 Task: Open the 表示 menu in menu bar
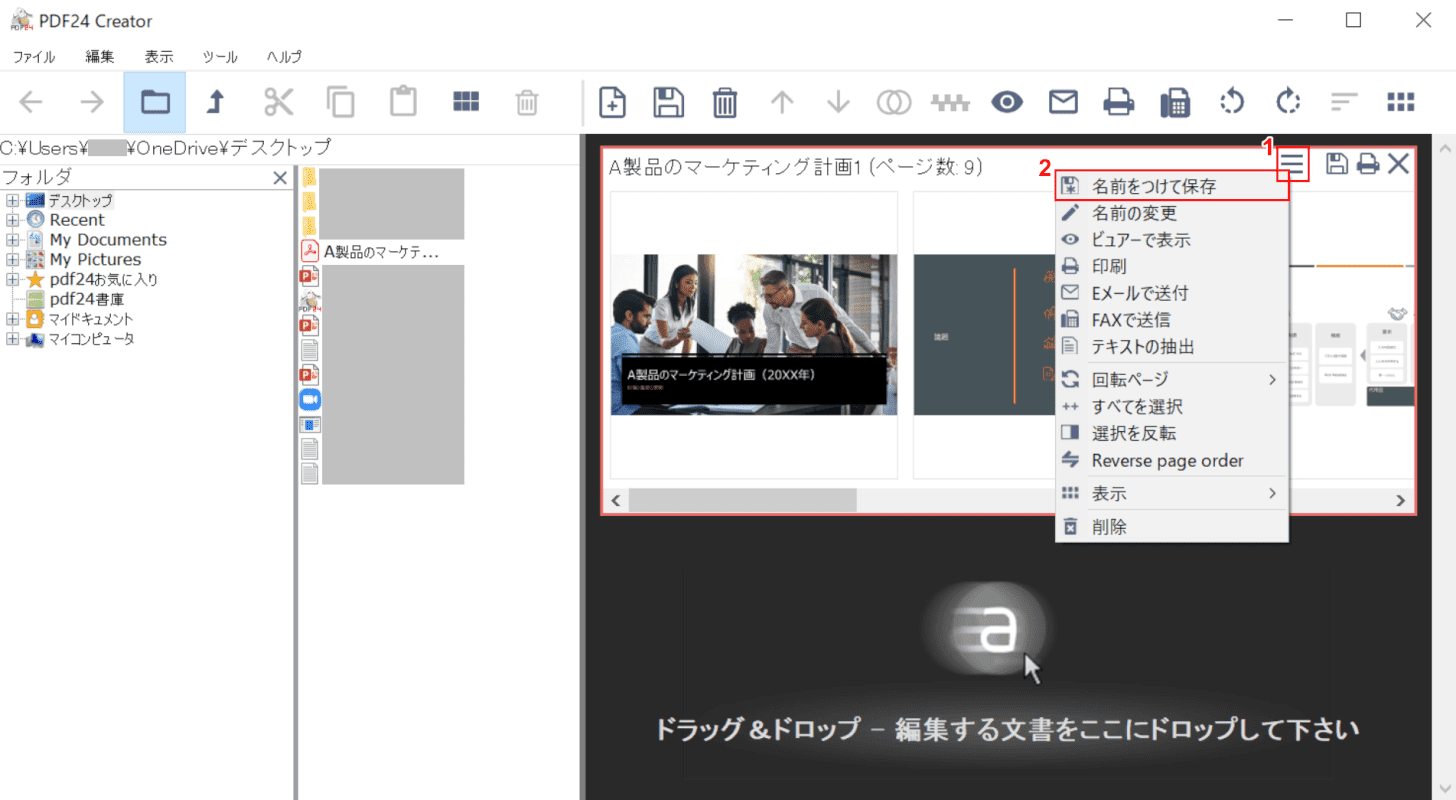(x=159, y=57)
